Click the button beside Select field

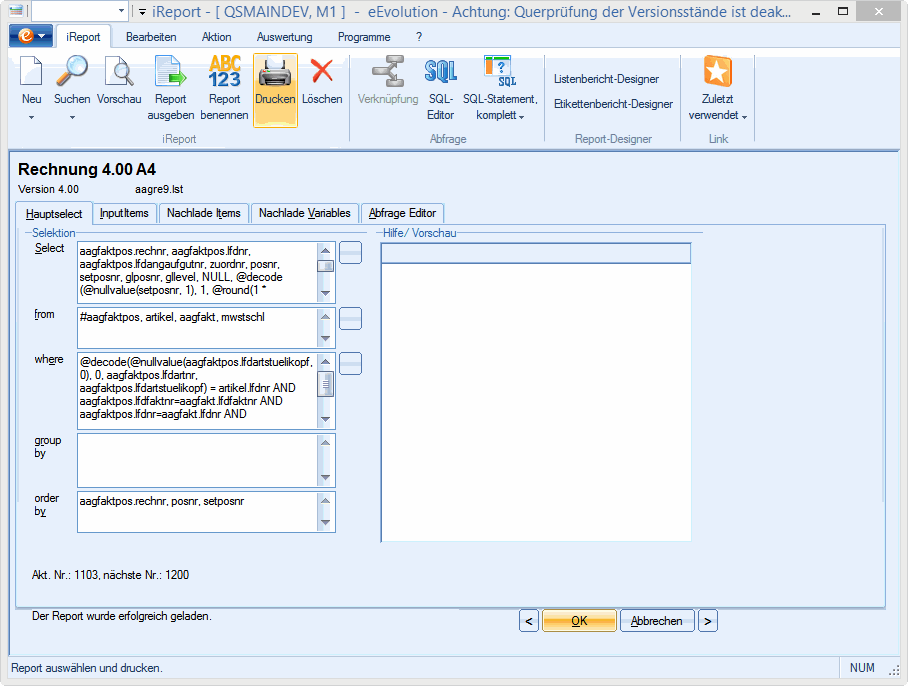tap(350, 252)
